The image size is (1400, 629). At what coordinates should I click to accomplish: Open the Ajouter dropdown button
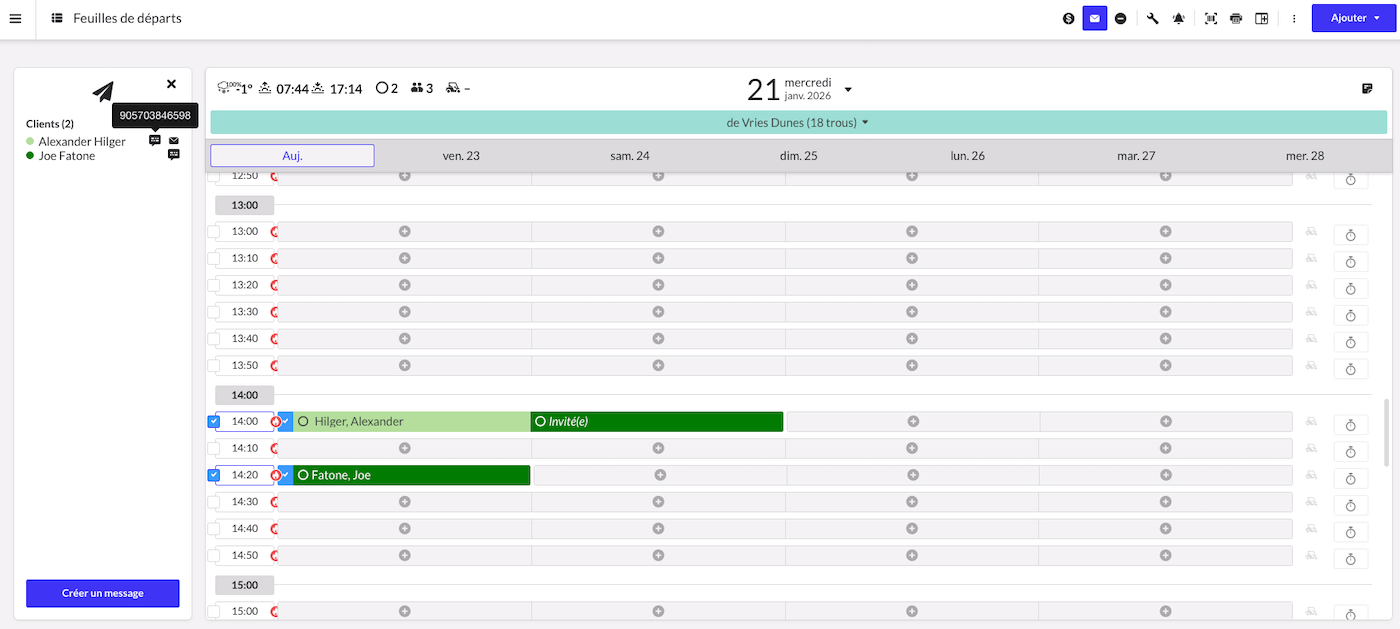[x=1354, y=18]
